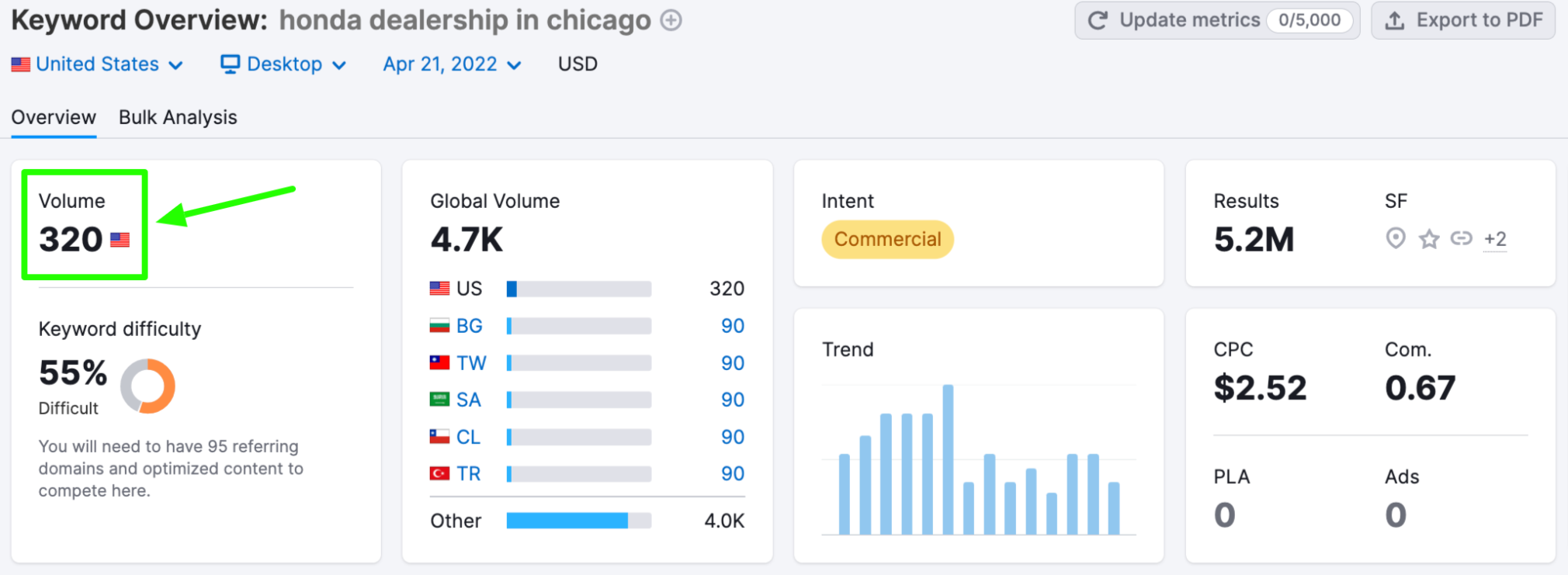The width and height of the screenshot is (1568, 575).
Task: Click the US flag in Global Volume list
Action: click(x=439, y=289)
